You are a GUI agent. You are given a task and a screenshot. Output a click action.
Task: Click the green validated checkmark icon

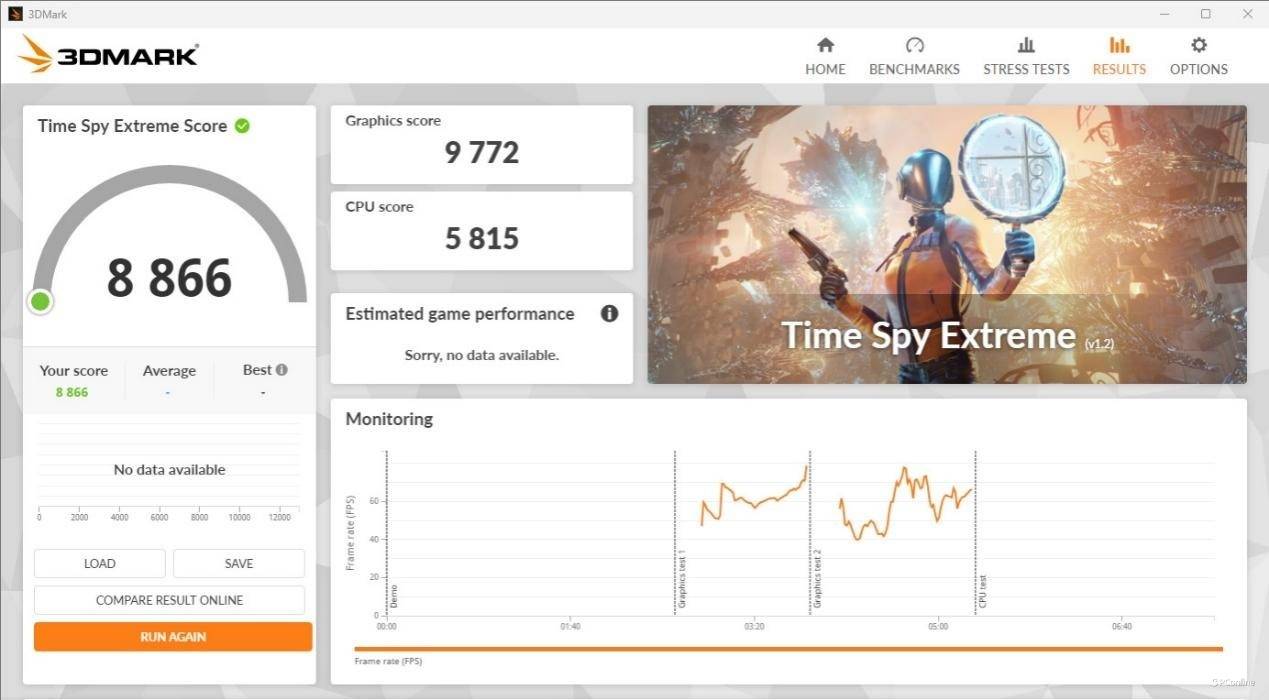(x=242, y=126)
